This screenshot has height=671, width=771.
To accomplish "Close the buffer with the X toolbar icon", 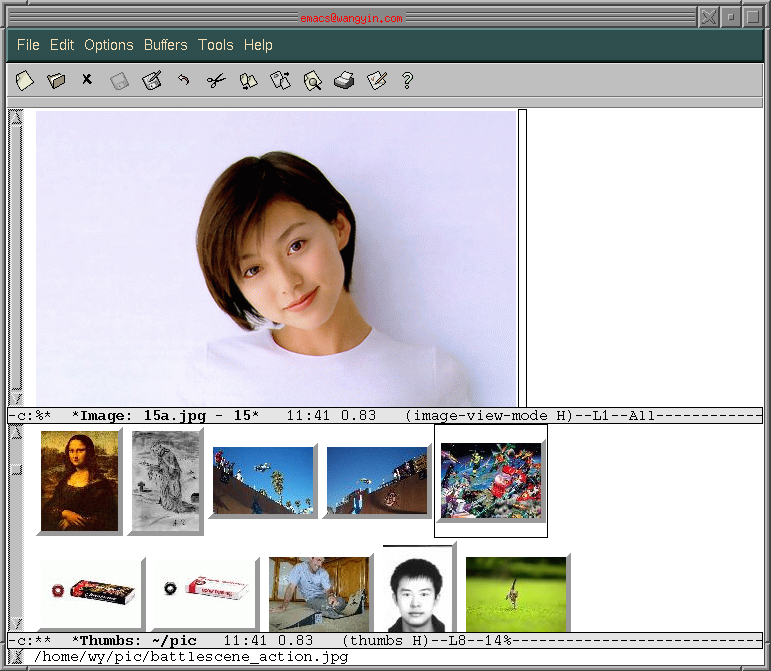I will pyautogui.click(x=87, y=79).
